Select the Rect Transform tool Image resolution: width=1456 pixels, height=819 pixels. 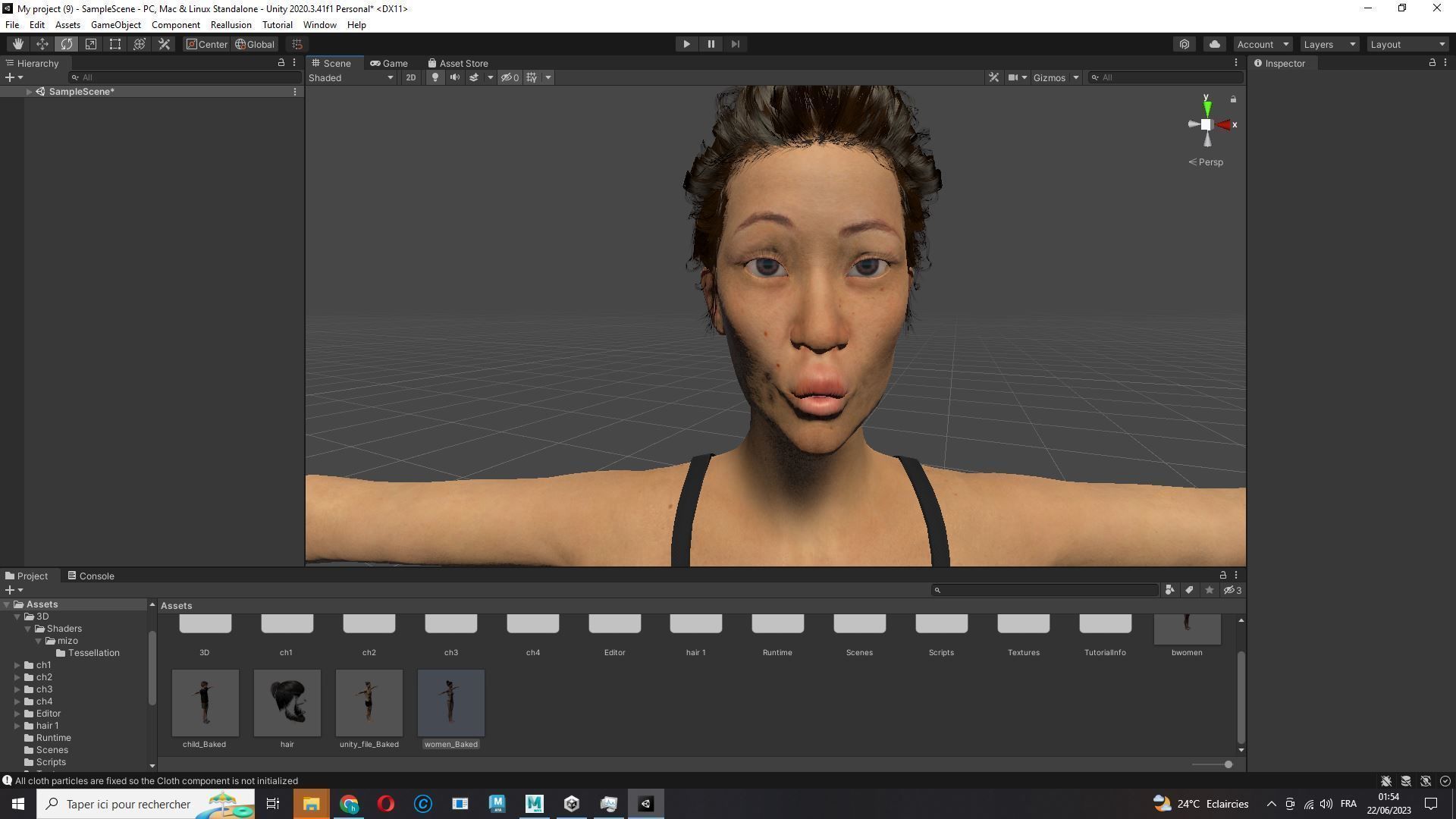pyautogui.click(x=115, y=44)
